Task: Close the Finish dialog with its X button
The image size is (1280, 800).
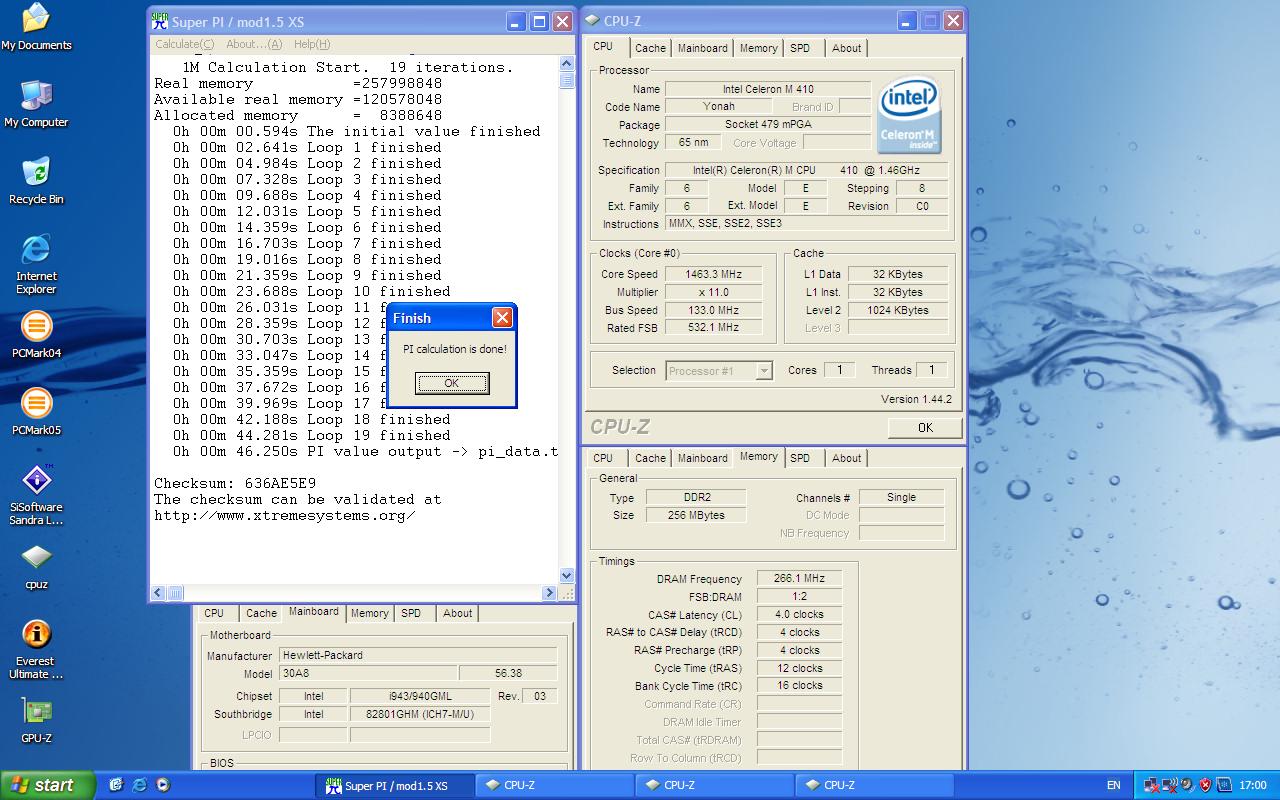Action: pos(502,317)
